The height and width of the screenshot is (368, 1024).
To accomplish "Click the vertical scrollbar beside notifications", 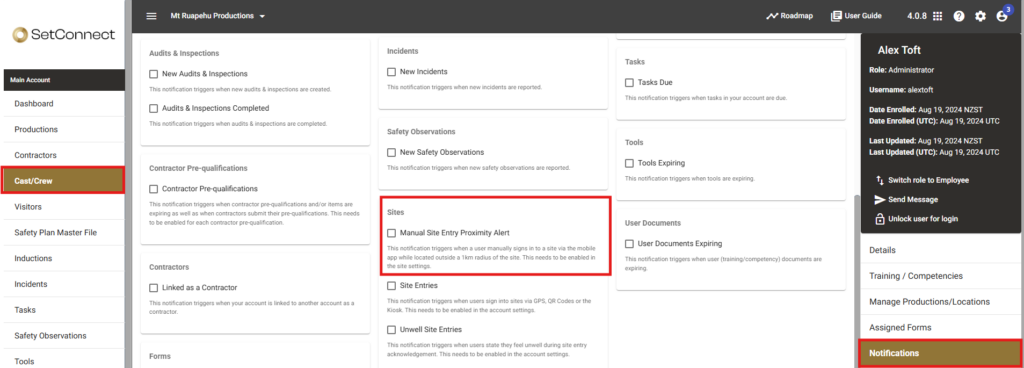I will click(856, 281).
